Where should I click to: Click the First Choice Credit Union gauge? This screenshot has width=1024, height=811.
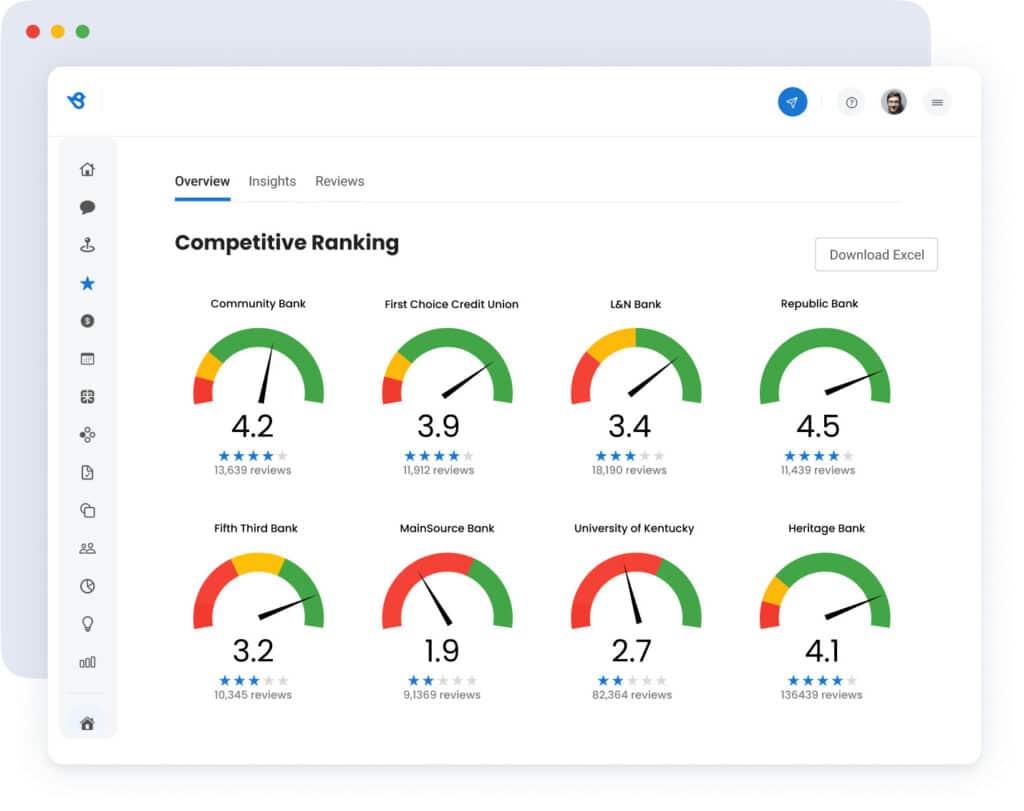[x=447, y=366]
